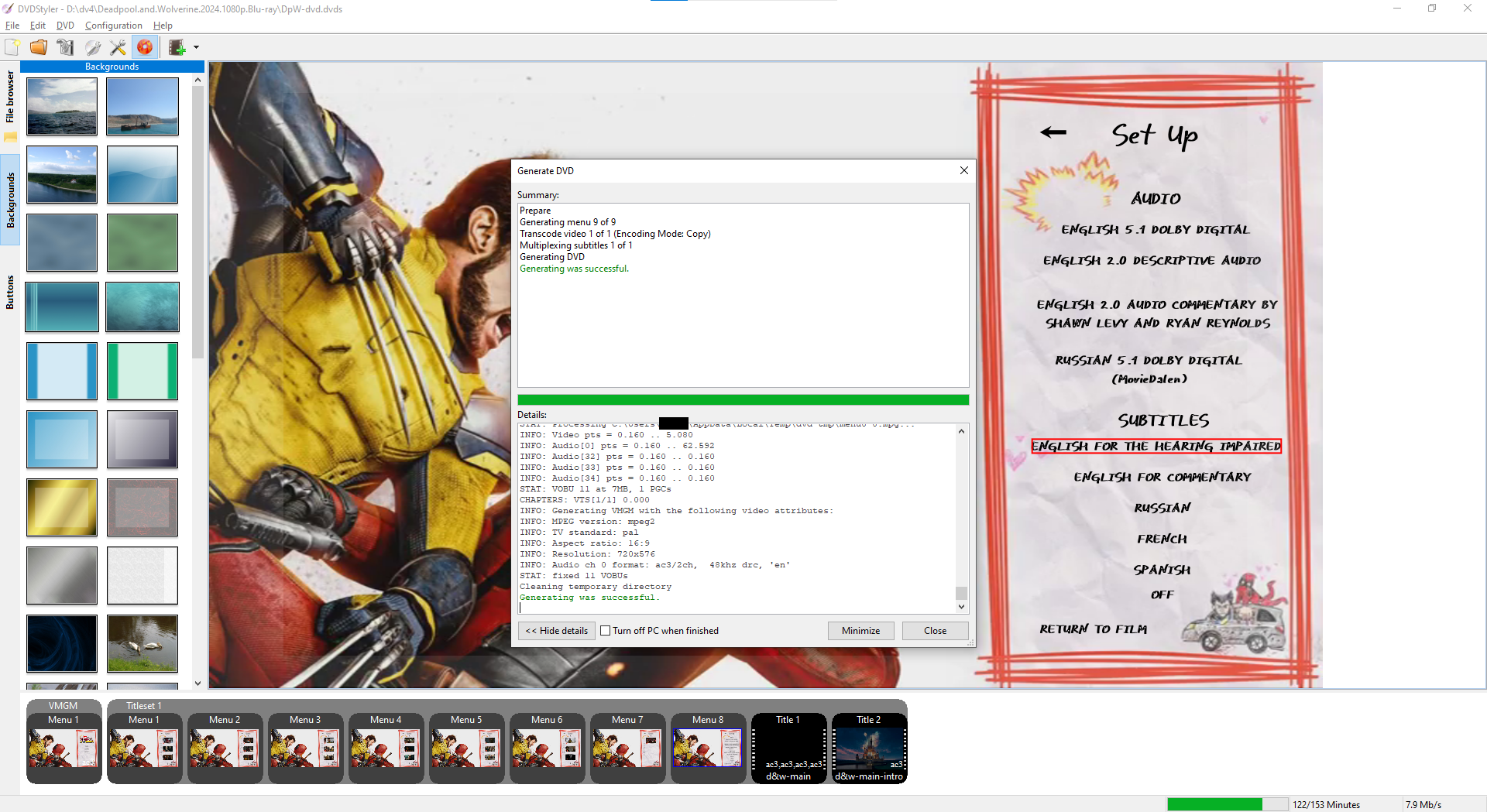Click the French subtitle button
The width and height of the screenshot is (1487, 812).
pos(1162,539)
